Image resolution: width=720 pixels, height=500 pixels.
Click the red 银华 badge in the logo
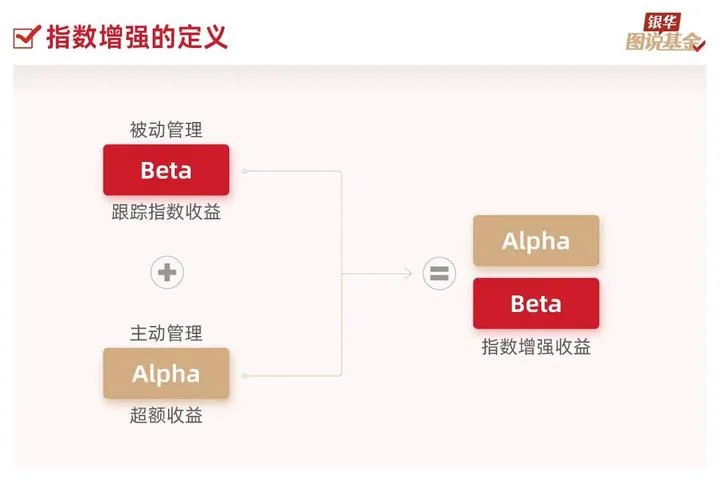(662, 22)
